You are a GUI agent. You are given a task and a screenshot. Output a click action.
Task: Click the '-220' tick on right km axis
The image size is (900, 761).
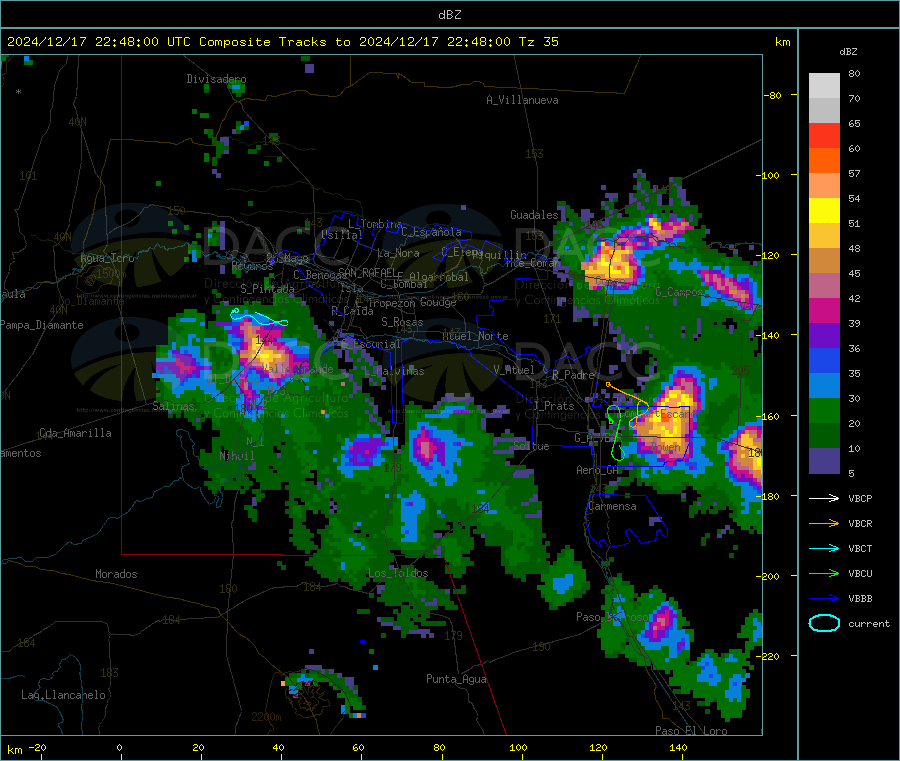[769, 656]
